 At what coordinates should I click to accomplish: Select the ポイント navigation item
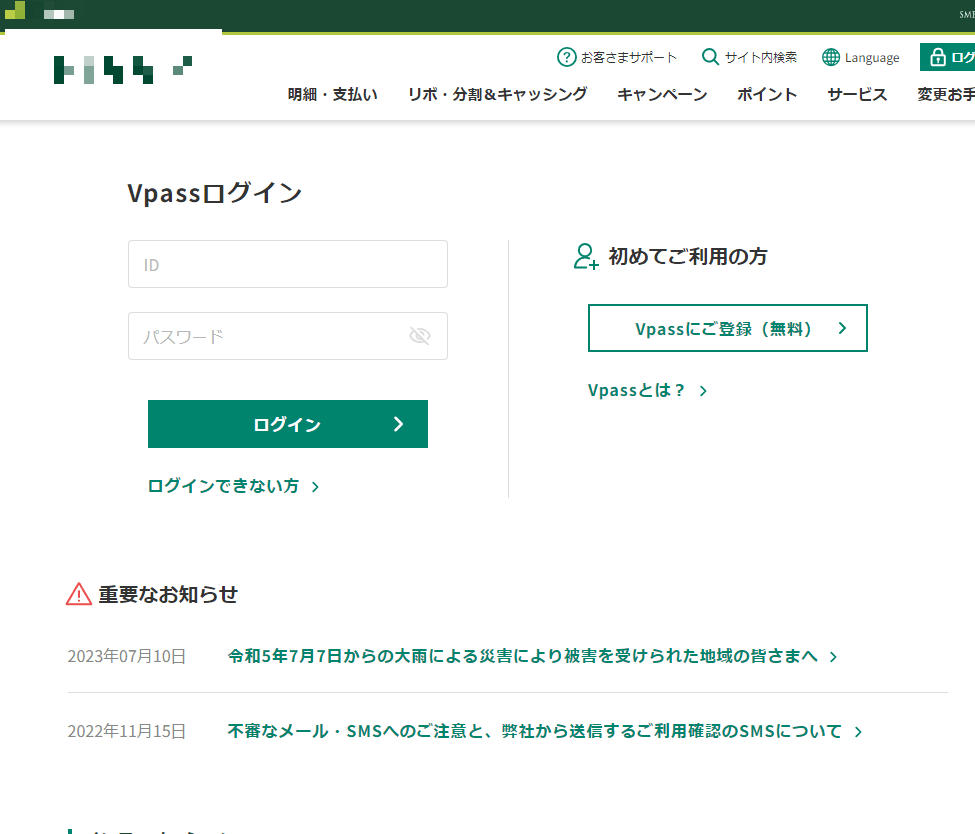(x=767, y=94)
